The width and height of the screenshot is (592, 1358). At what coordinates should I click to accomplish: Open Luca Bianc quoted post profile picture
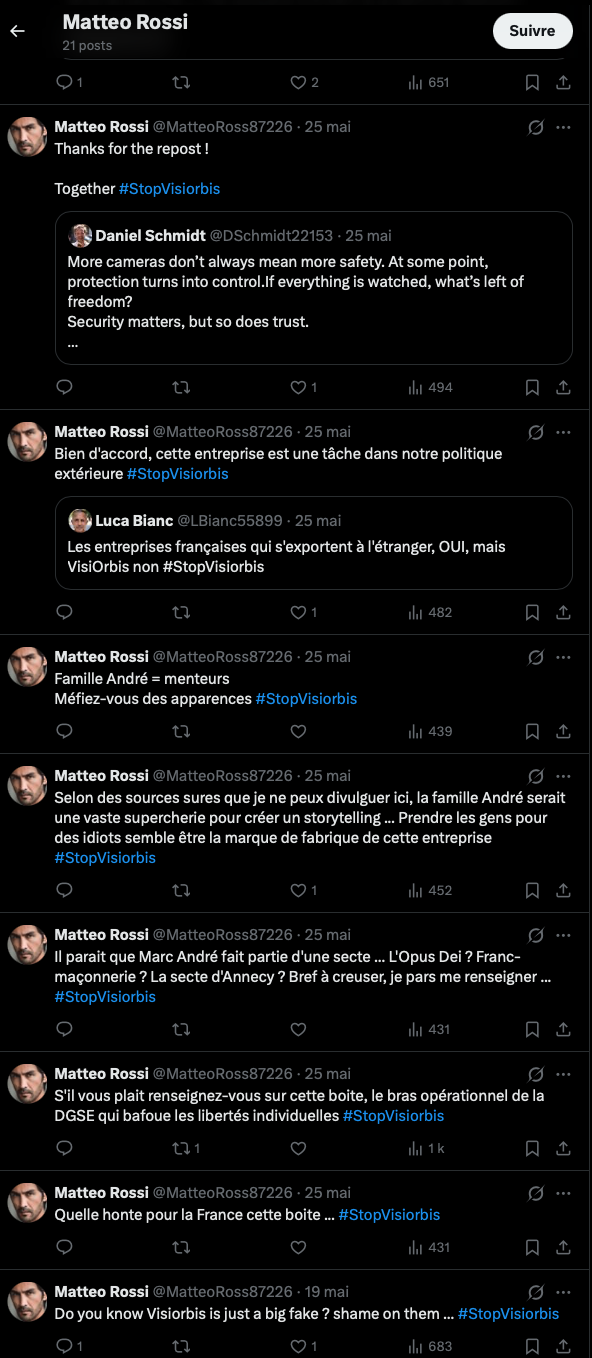pos(80,520)
